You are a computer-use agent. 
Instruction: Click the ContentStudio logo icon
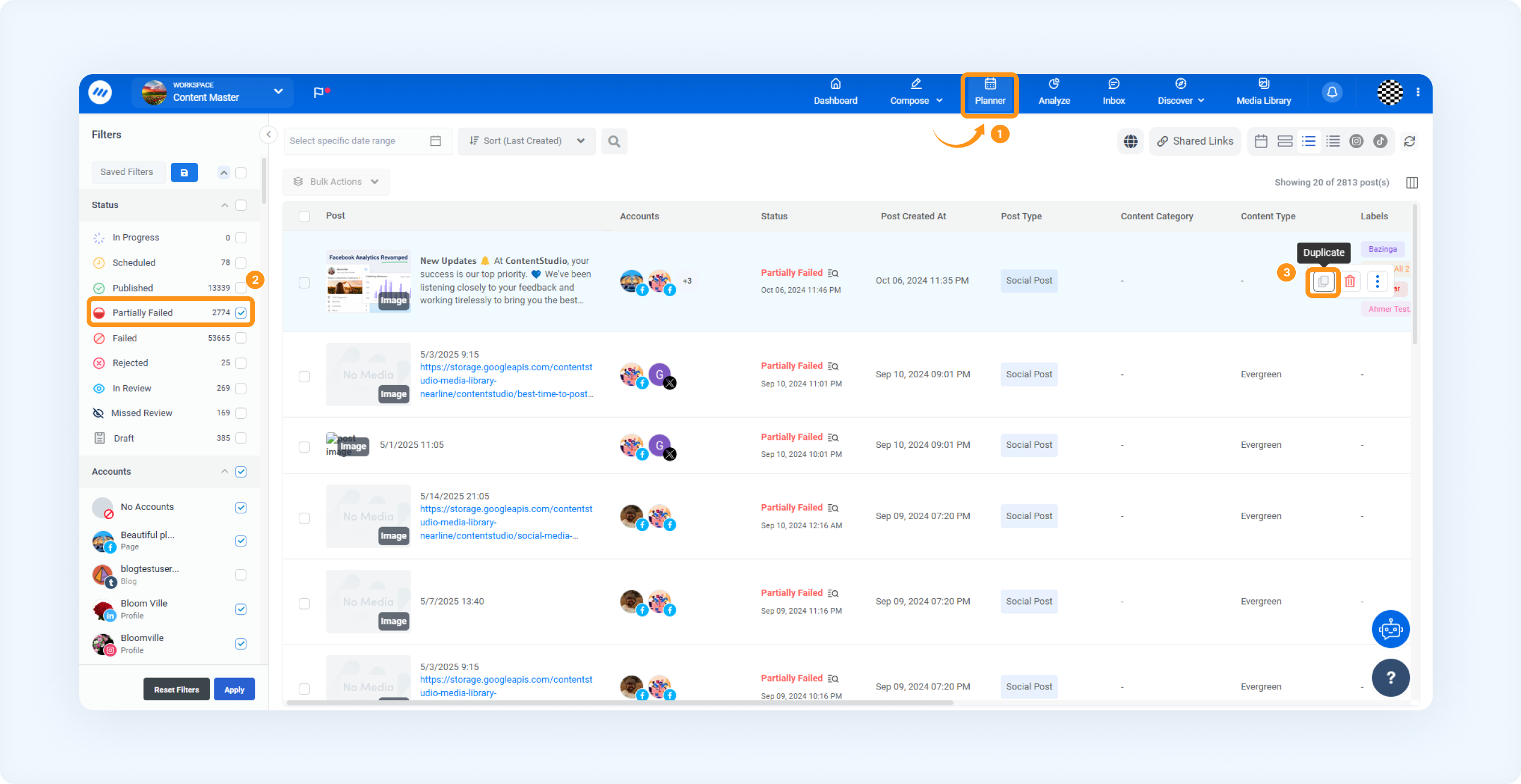pos(100,93)
